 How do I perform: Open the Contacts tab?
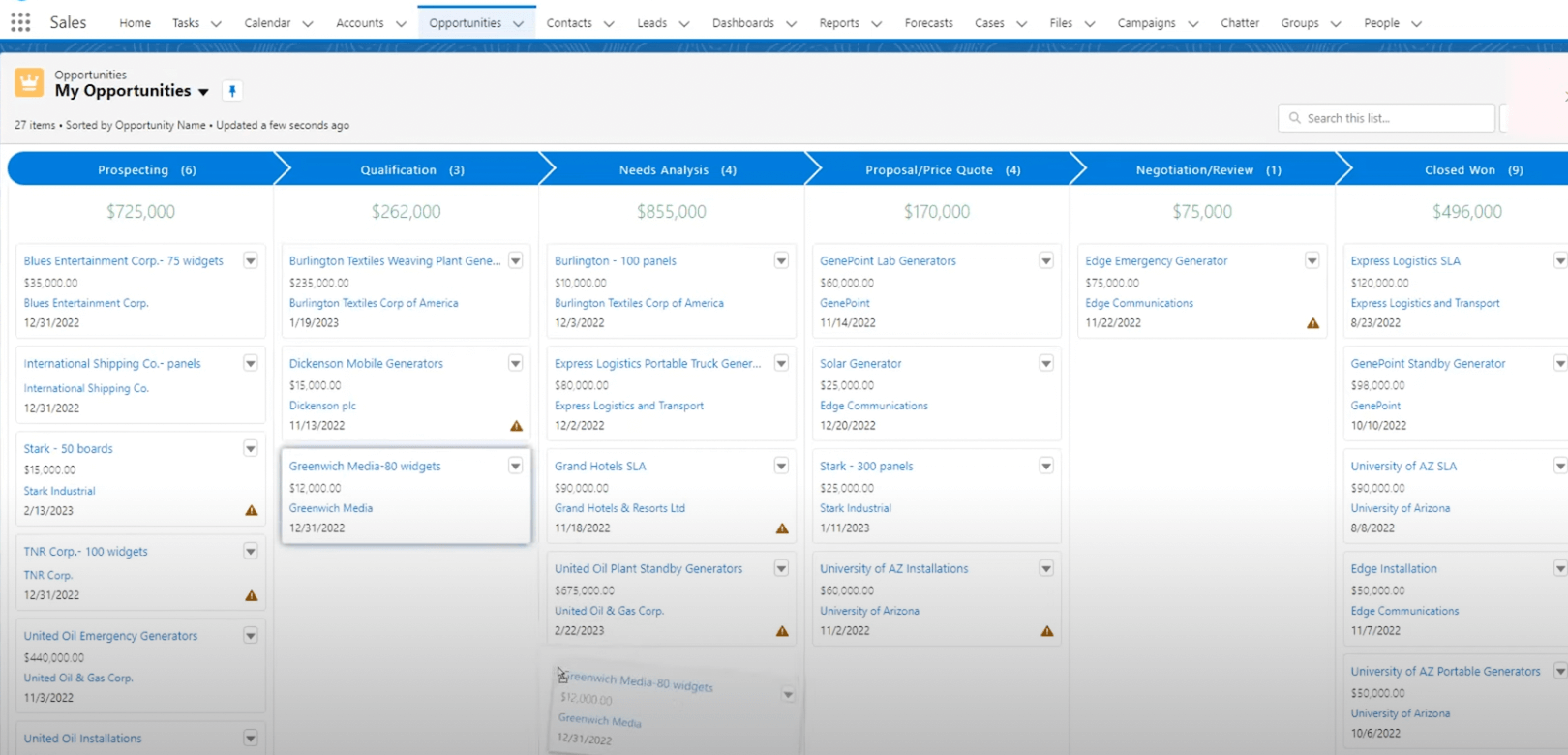point(569,23)
